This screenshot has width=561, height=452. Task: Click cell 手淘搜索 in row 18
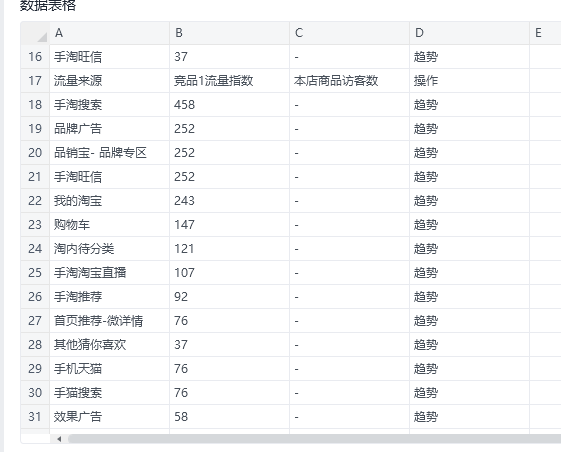[x=109, y=105]
